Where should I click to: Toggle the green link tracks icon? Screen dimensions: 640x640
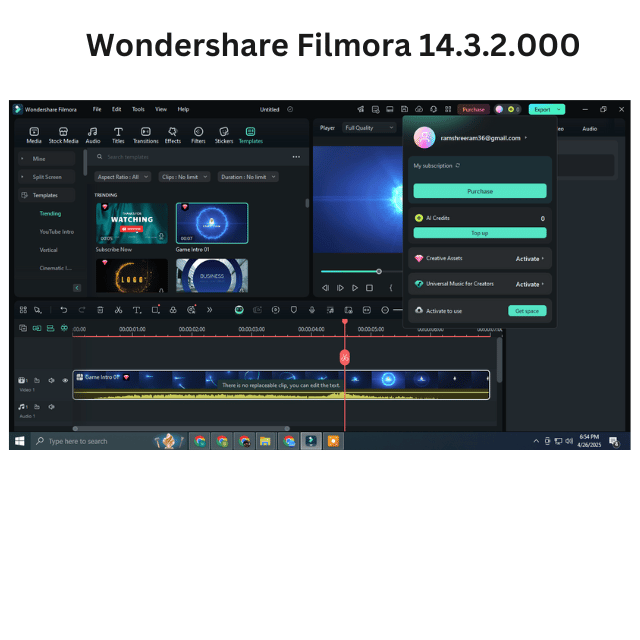tap(37, 328)
